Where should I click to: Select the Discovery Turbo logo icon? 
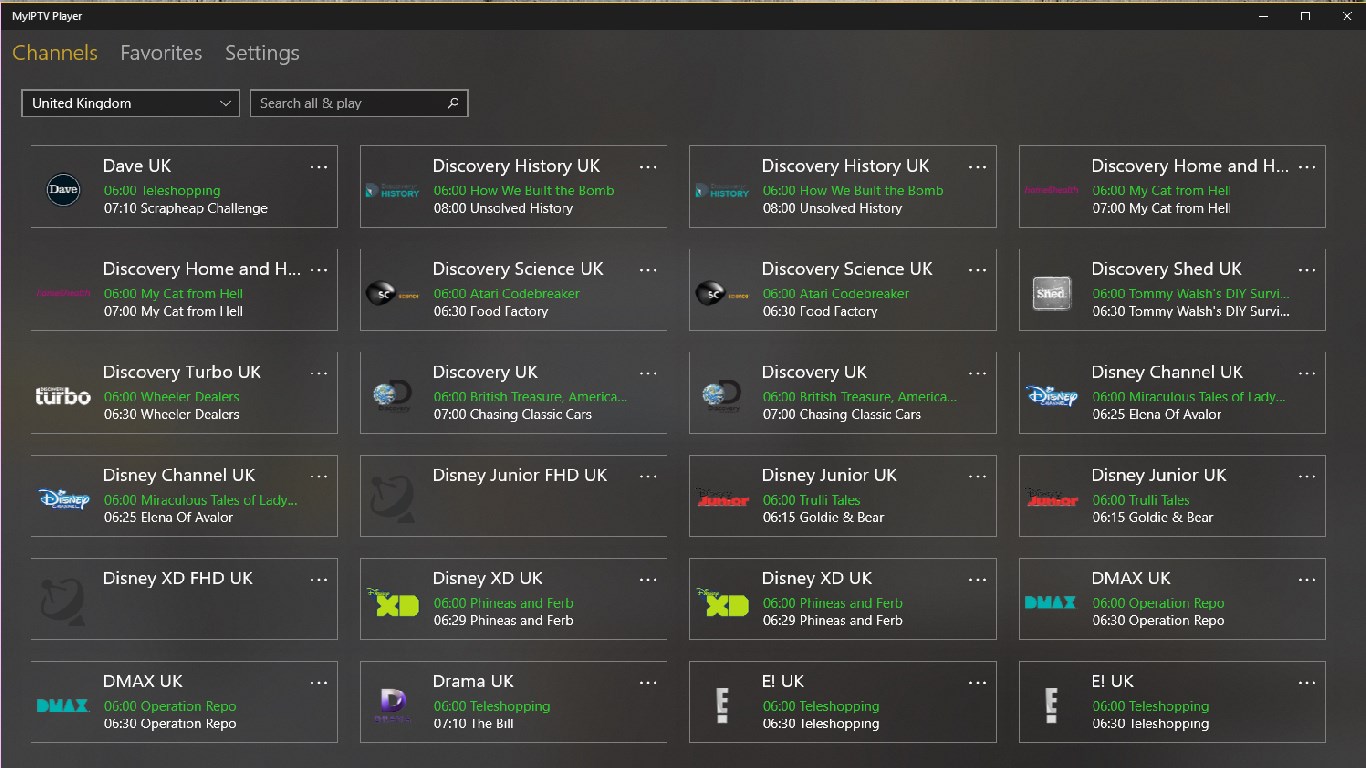tap(62, 394)
